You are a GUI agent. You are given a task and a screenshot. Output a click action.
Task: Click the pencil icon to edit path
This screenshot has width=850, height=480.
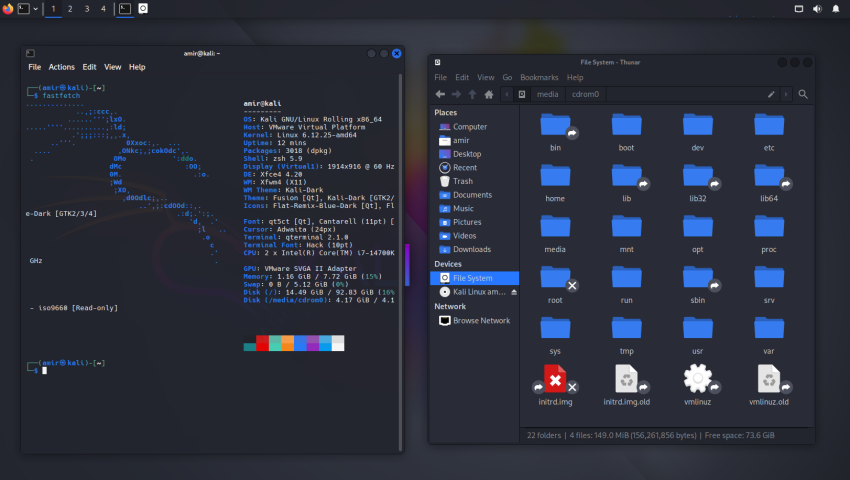click(771, 94)
